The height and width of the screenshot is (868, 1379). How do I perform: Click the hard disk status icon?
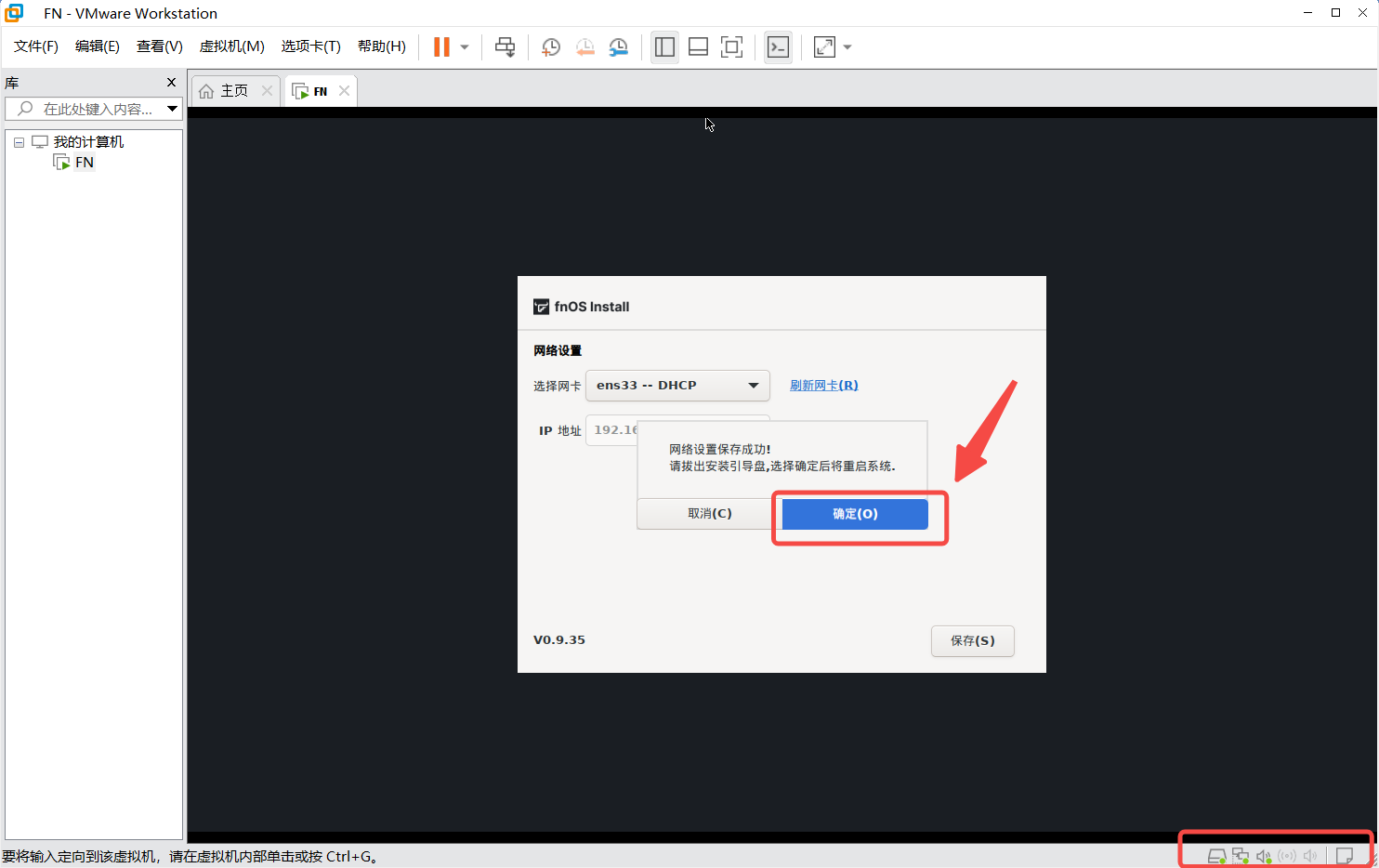tap(1215, 856)
